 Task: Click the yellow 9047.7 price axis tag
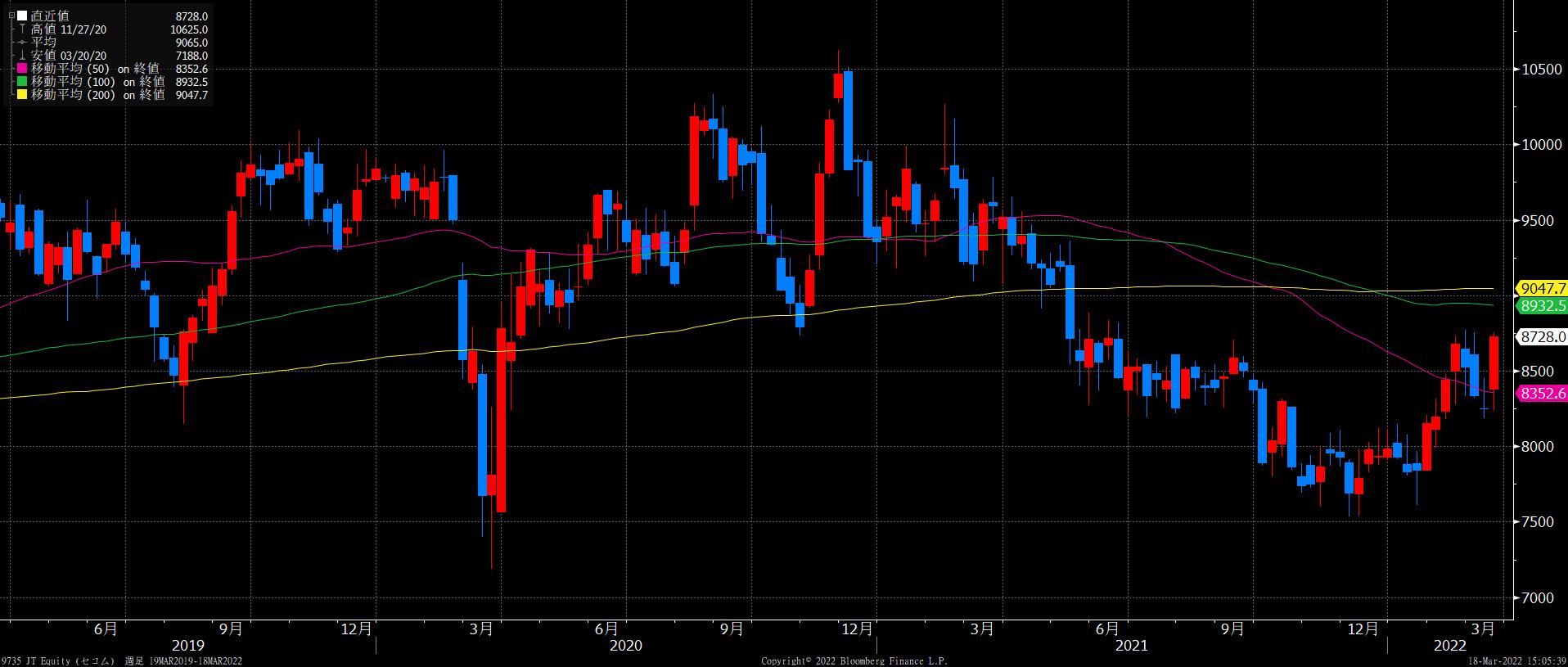pyautogui.click(x=1542, y=288)
